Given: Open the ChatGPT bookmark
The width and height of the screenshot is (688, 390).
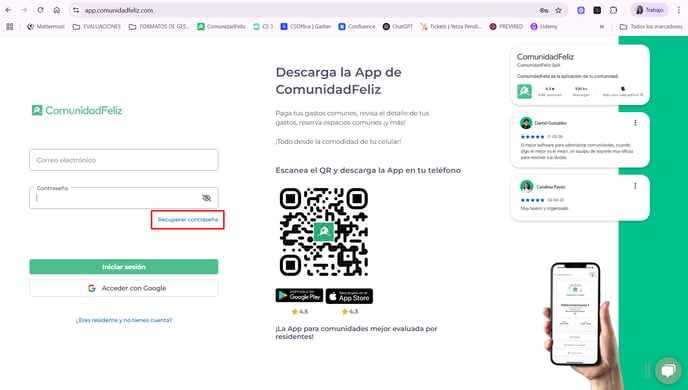Looking at the screenshot, I should click(398, 26).
